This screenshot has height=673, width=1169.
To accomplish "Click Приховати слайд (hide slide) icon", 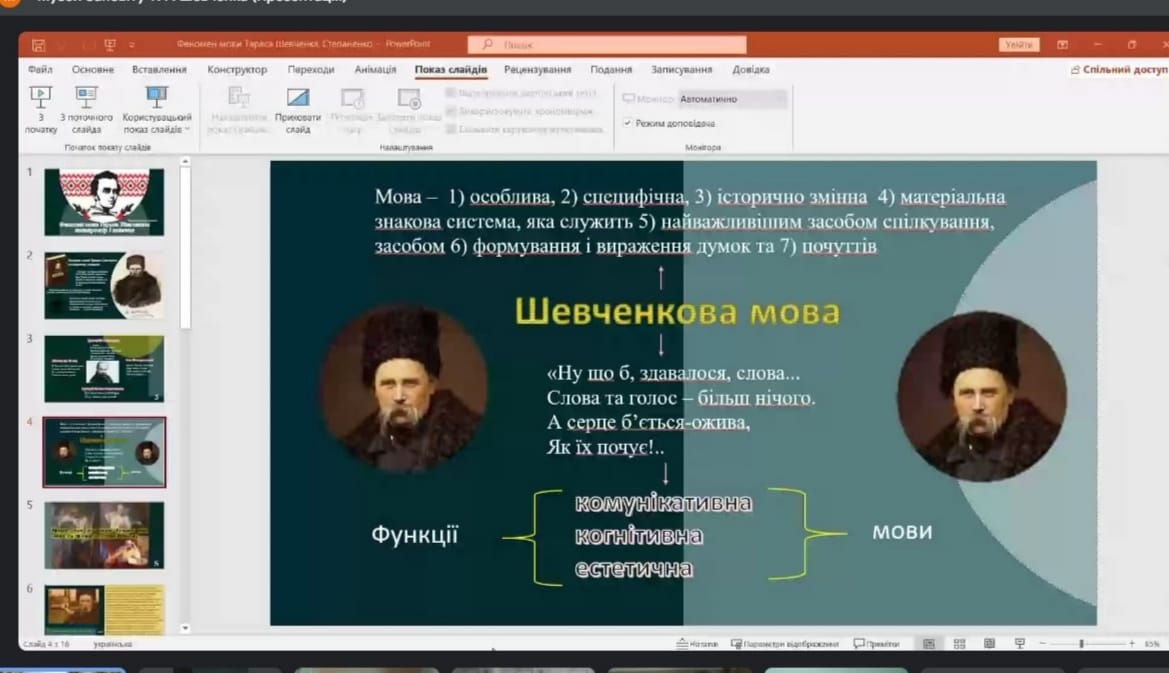I will (x=297, y=109).
